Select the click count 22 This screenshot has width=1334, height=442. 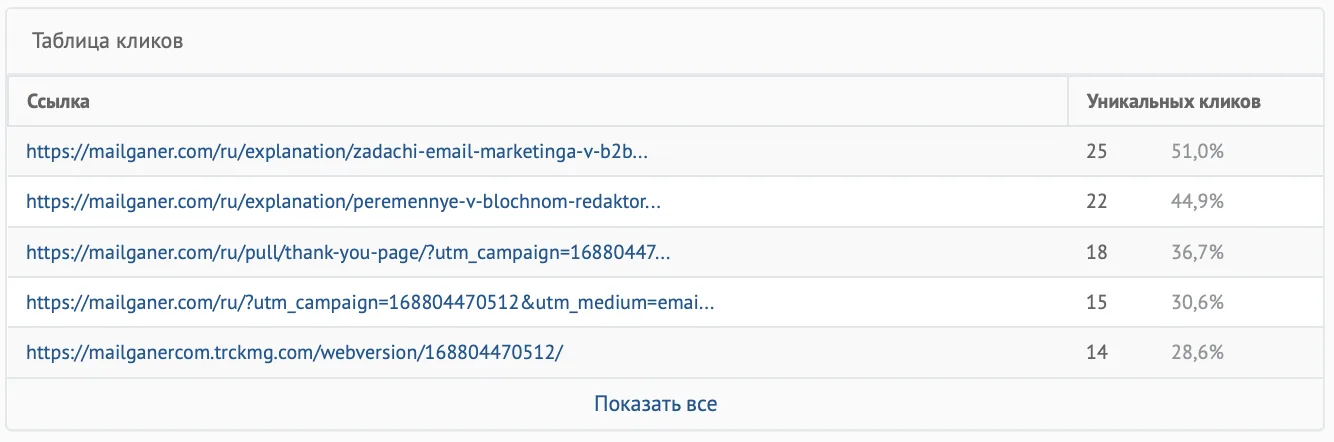tap(1097, 202)
